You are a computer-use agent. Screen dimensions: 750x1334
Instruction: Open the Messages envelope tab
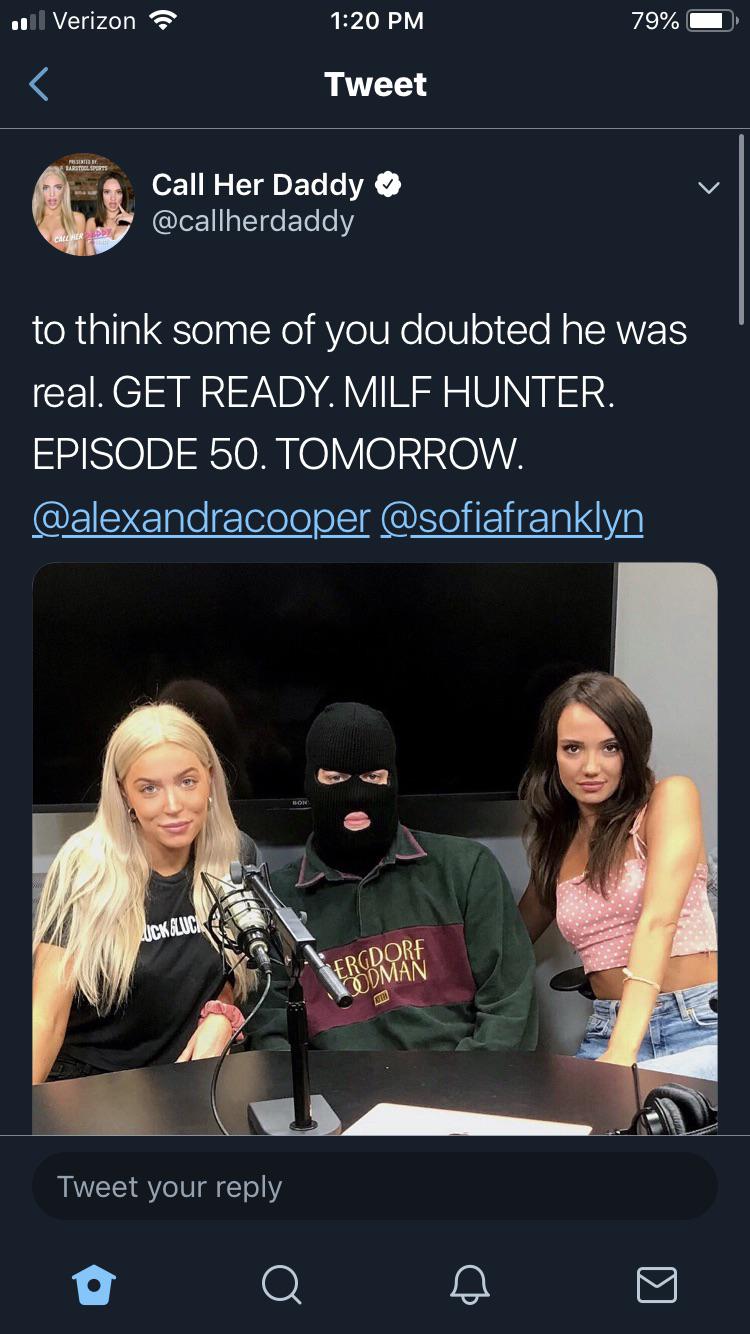(656, 1284)
